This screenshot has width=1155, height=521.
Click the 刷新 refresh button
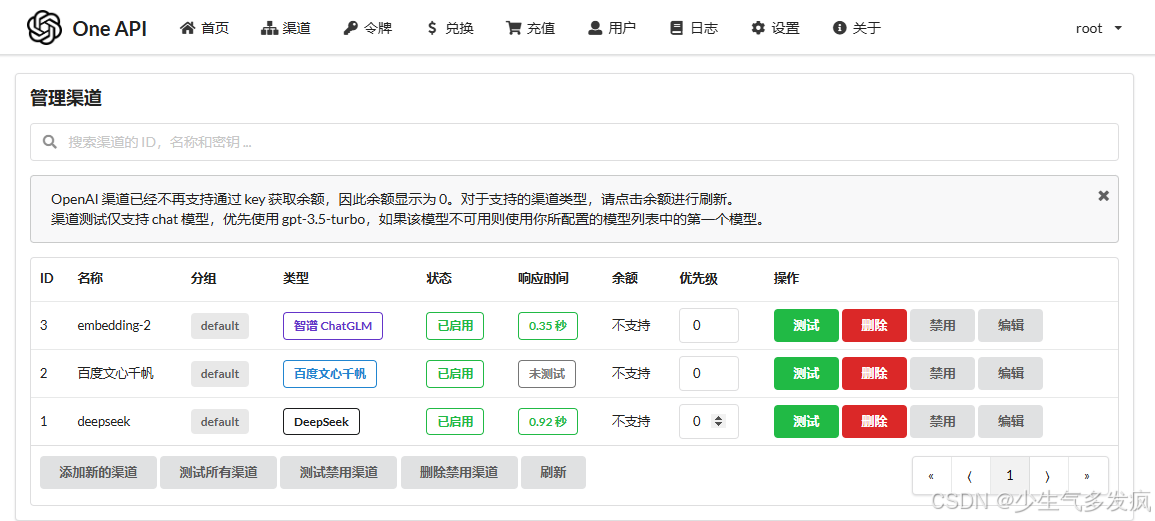pyautogui.click(x=553, y=472)
